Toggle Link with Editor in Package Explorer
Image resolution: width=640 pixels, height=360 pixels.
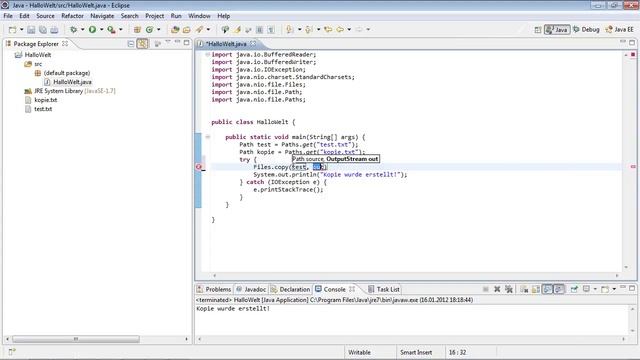point(142,44)
